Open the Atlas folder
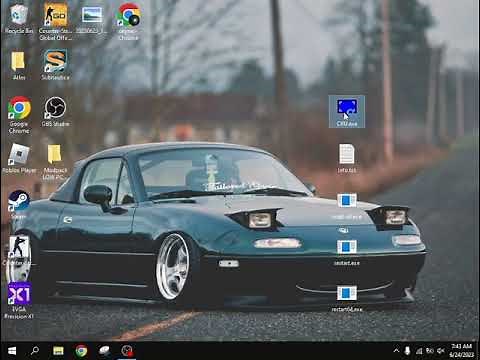 pos(19,65)
